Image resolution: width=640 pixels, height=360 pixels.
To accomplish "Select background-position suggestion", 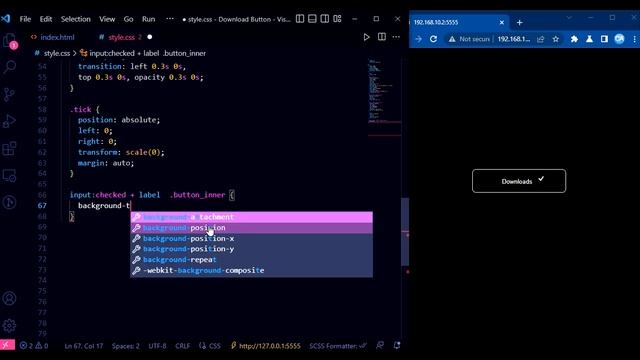I will click(251, 228).
